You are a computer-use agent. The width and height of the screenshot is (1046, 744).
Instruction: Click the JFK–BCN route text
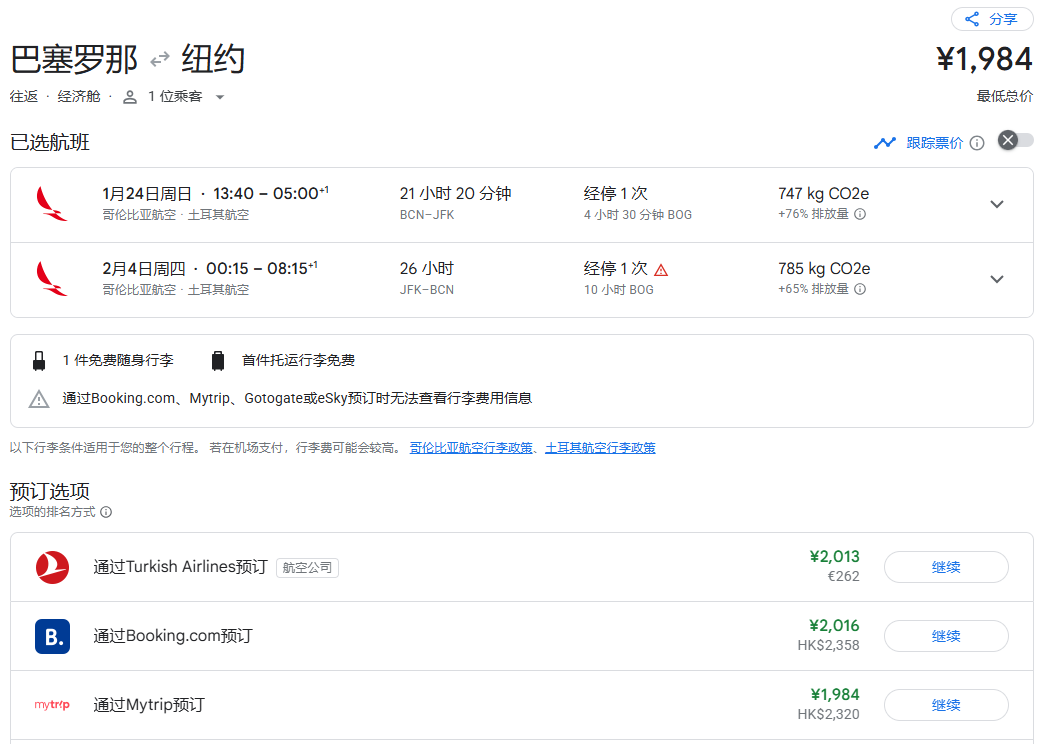(x=427, y=290)
